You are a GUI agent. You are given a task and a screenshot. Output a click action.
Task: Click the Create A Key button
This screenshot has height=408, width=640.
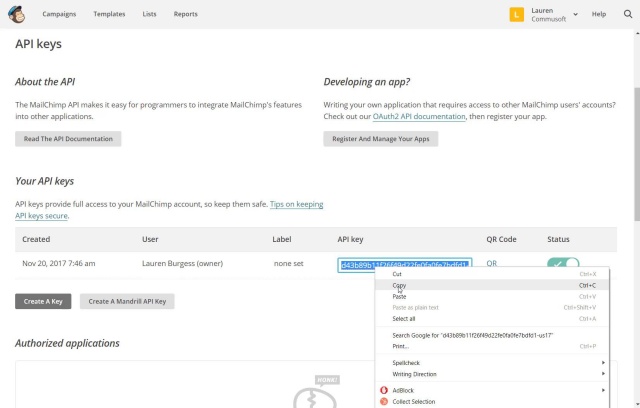tap(43, 302)
